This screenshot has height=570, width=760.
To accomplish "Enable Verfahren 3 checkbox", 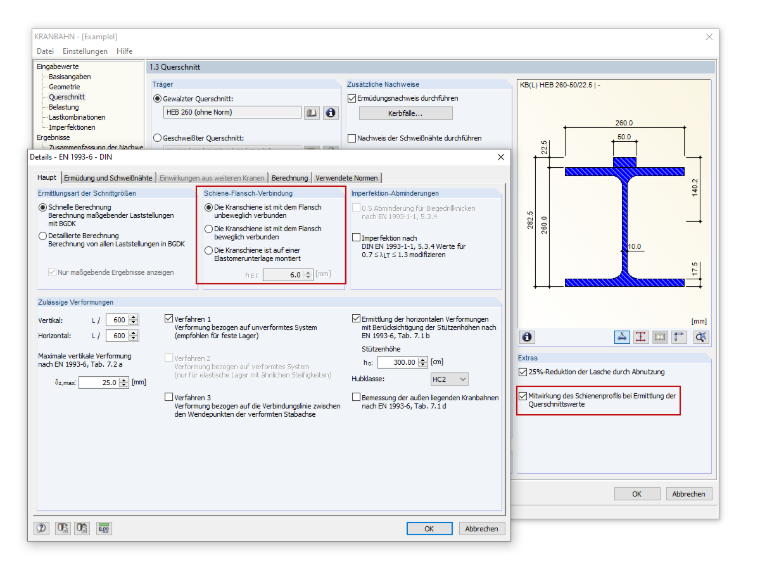I will click(x=169, y=397).
